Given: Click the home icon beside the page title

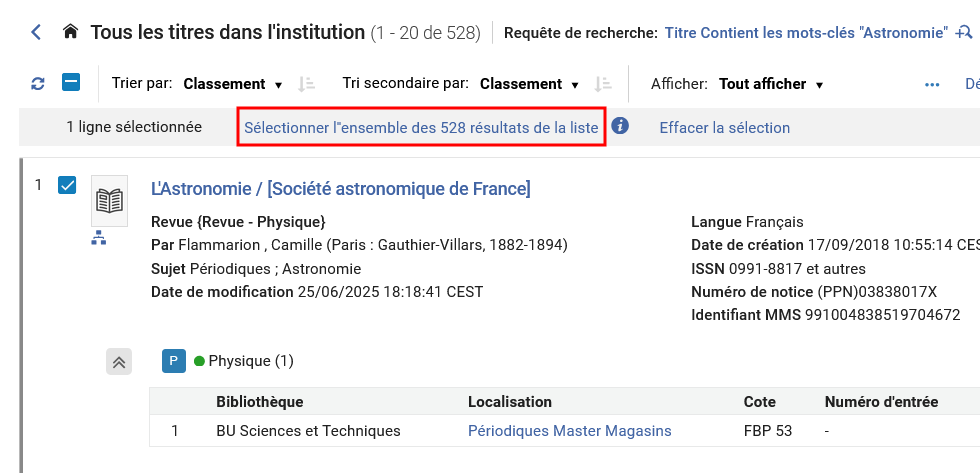Looking at the screenshot, I should pos(70,33).
